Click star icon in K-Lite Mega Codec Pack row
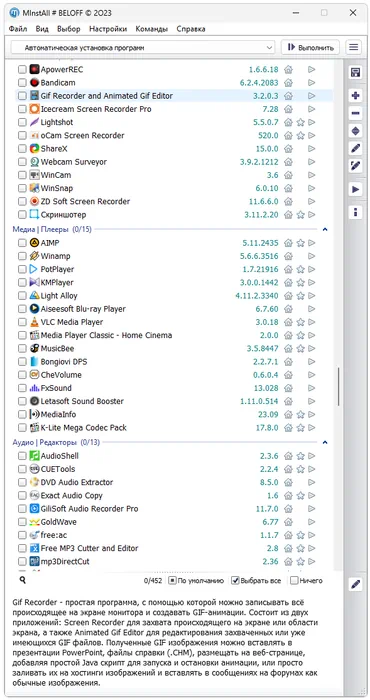 coord(300,428)
